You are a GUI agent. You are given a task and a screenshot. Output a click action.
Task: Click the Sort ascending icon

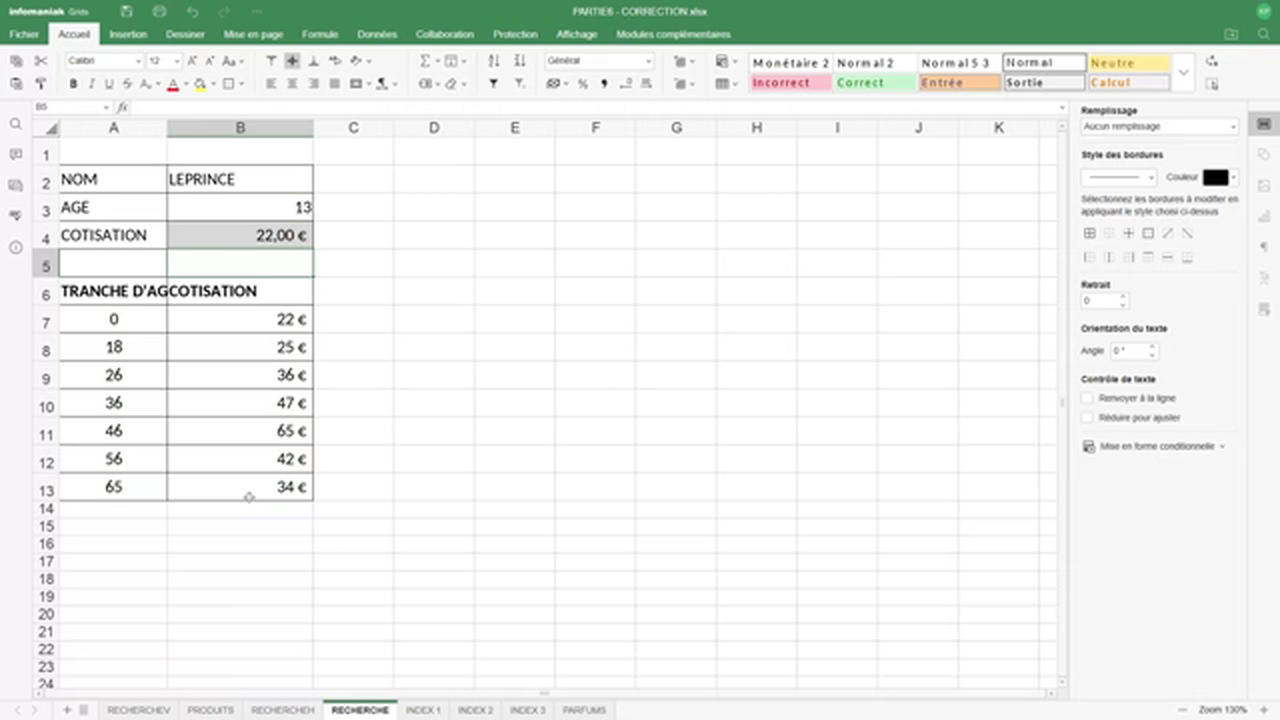[493, 61]
